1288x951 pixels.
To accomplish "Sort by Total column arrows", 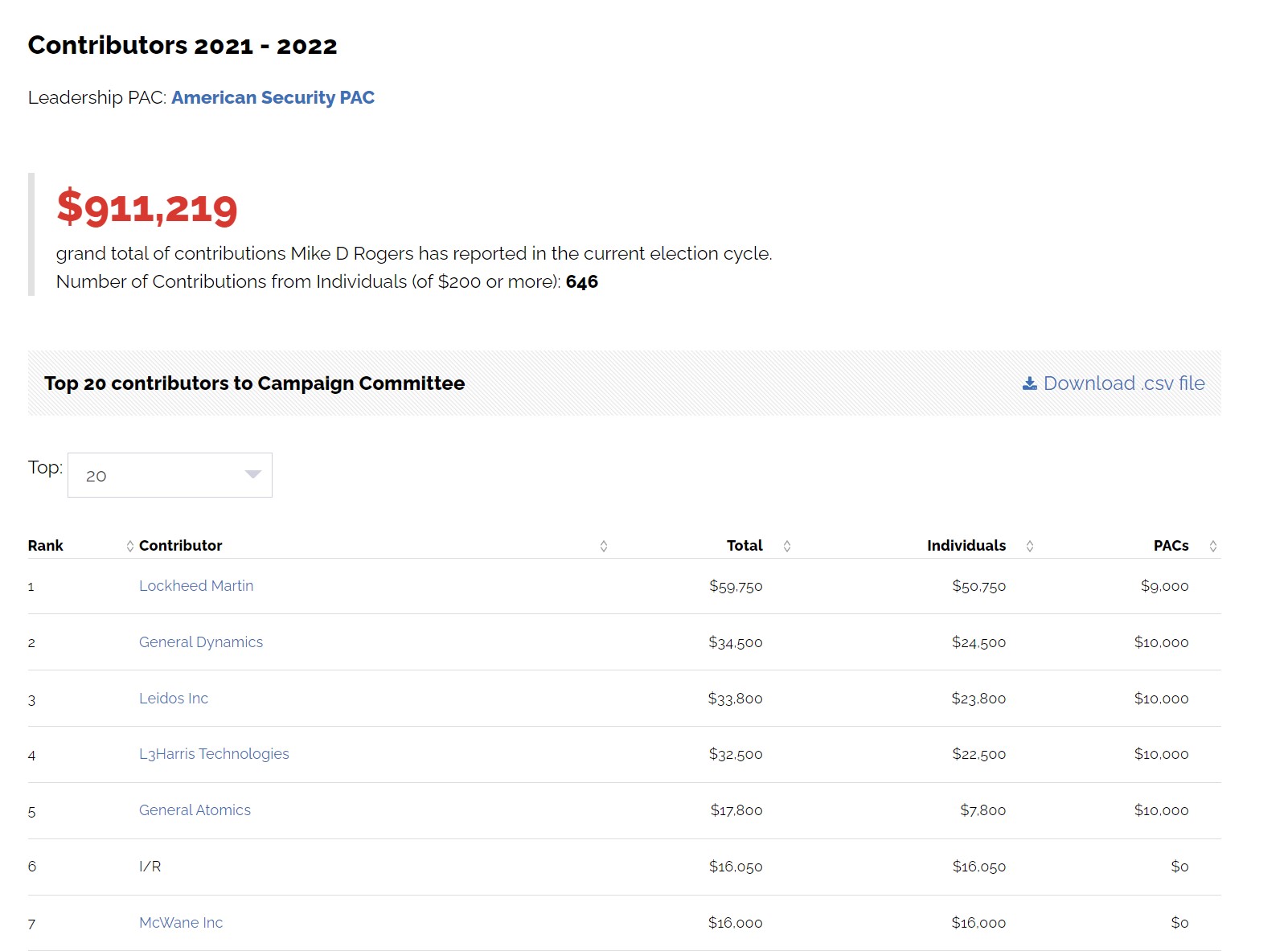I will click(x=786, y=547).
